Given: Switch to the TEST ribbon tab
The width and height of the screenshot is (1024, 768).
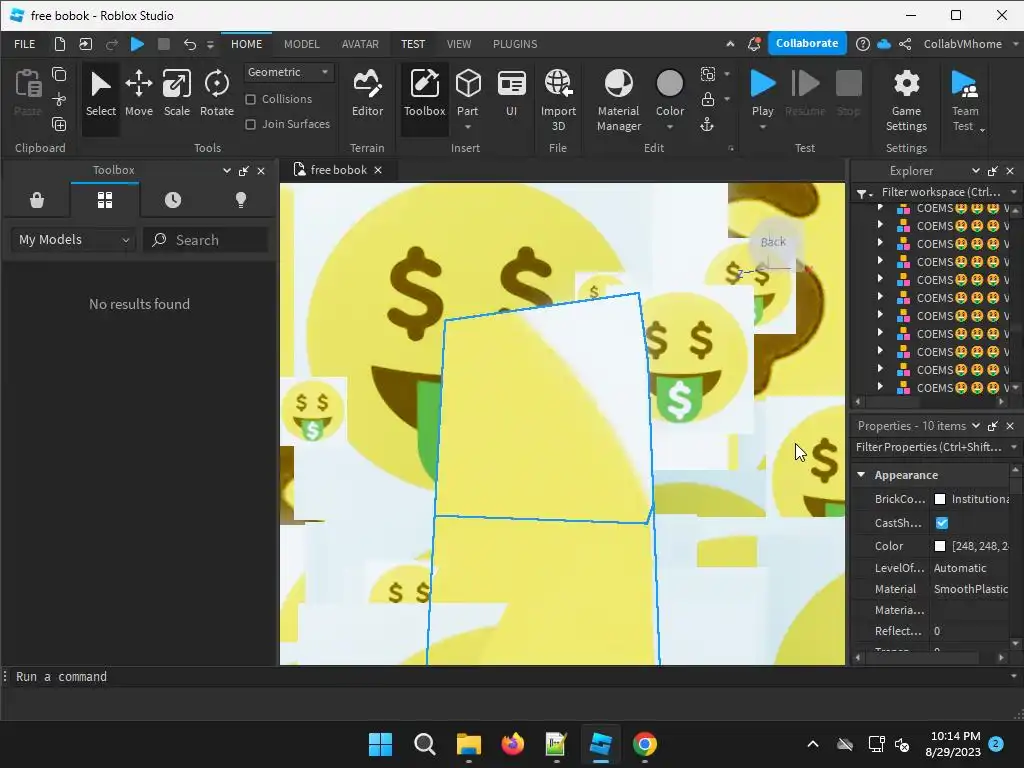Looking at the screenshot, I should [x=413, y=44].
